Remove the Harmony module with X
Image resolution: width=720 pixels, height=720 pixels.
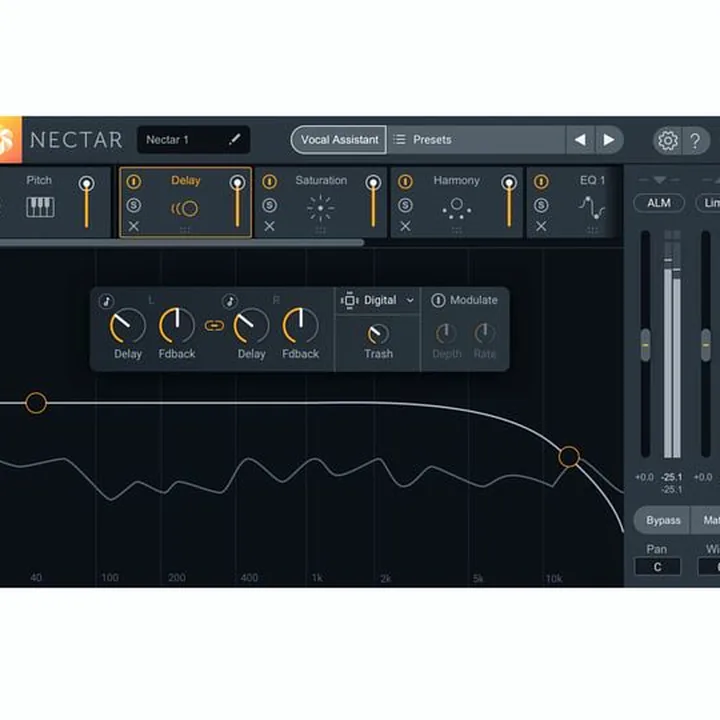click(405, 226)
